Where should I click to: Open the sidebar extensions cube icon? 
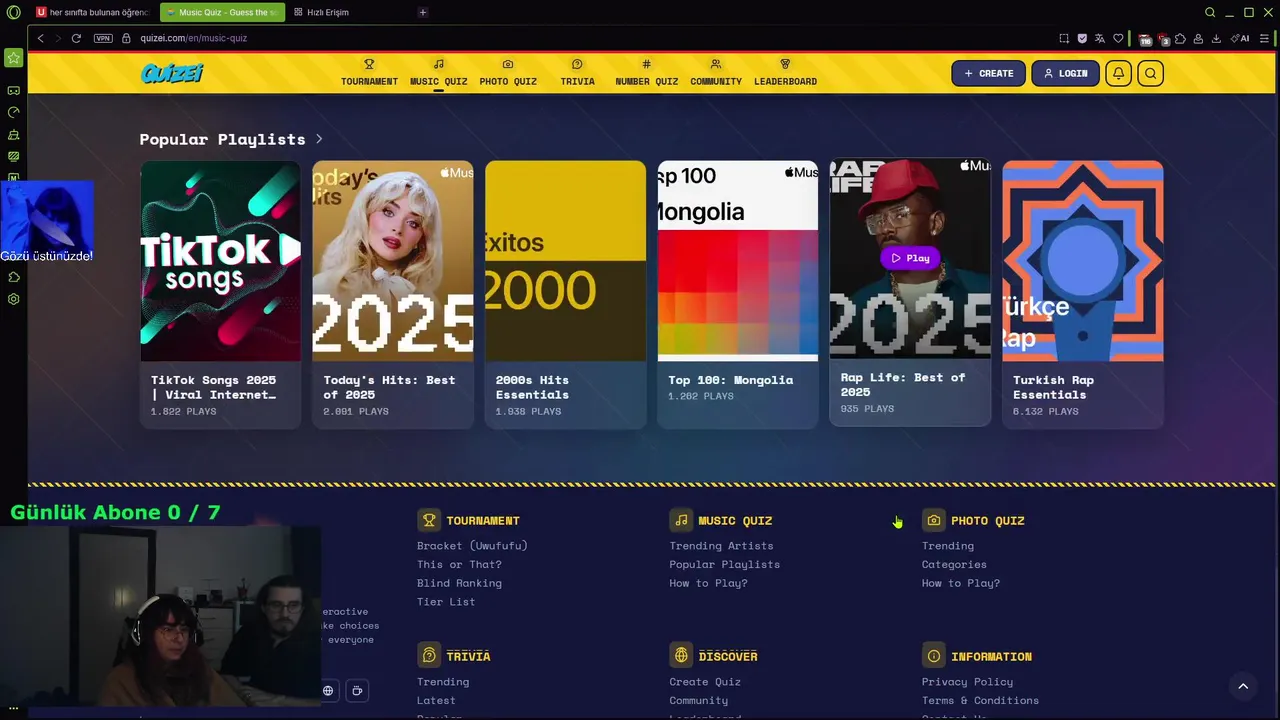click(x=13, y=277)
